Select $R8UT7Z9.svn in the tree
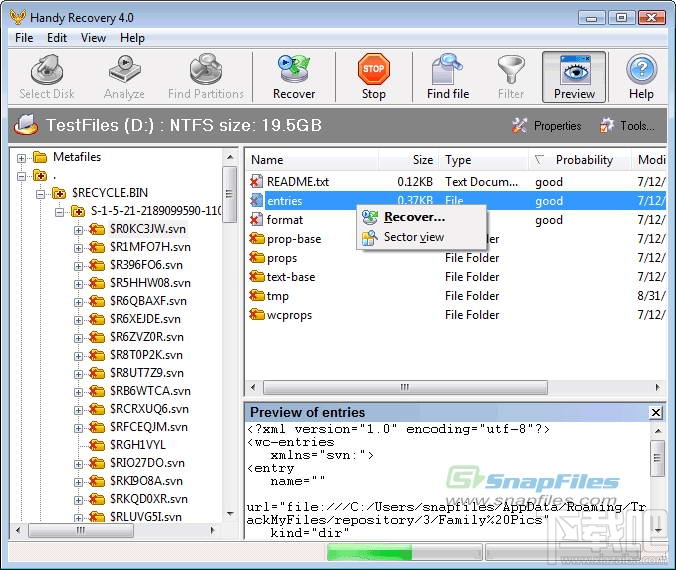The width and height of the screenshot is (676, 570). [x=147, y=373]
